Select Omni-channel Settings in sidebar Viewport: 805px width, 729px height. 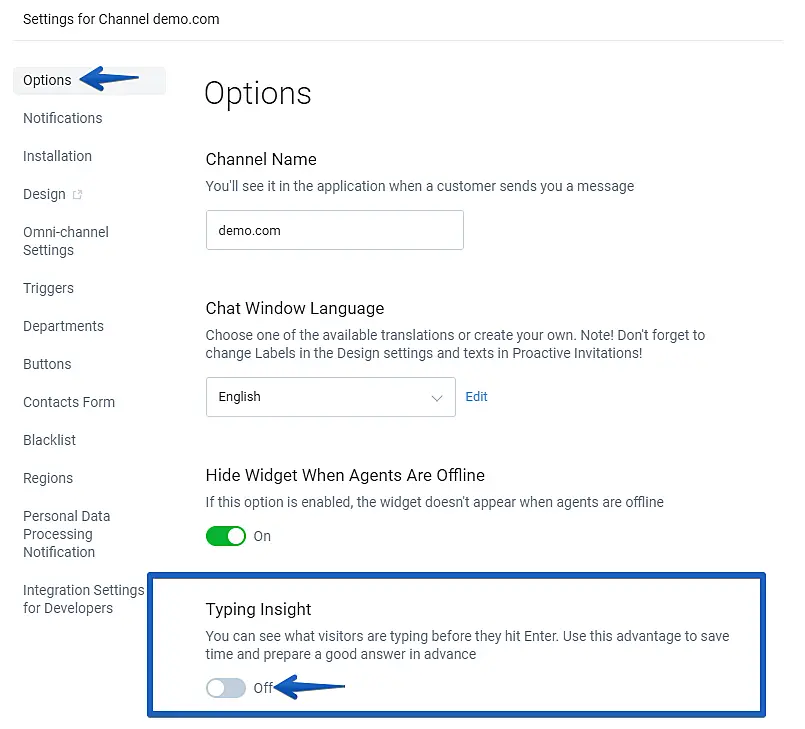tap(66, 241)
